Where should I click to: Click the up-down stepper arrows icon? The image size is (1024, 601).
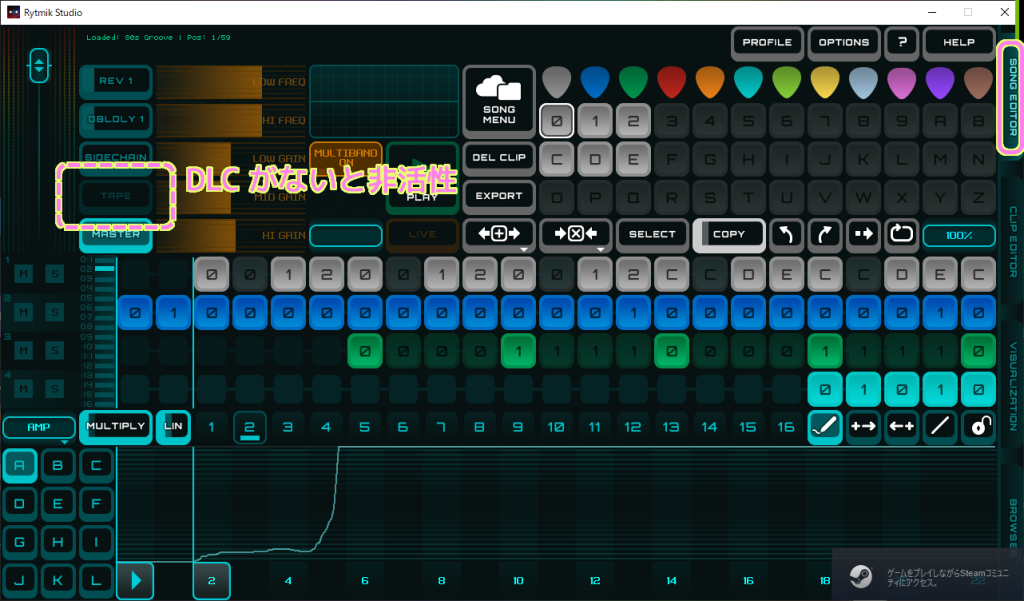tap(39, 65)
